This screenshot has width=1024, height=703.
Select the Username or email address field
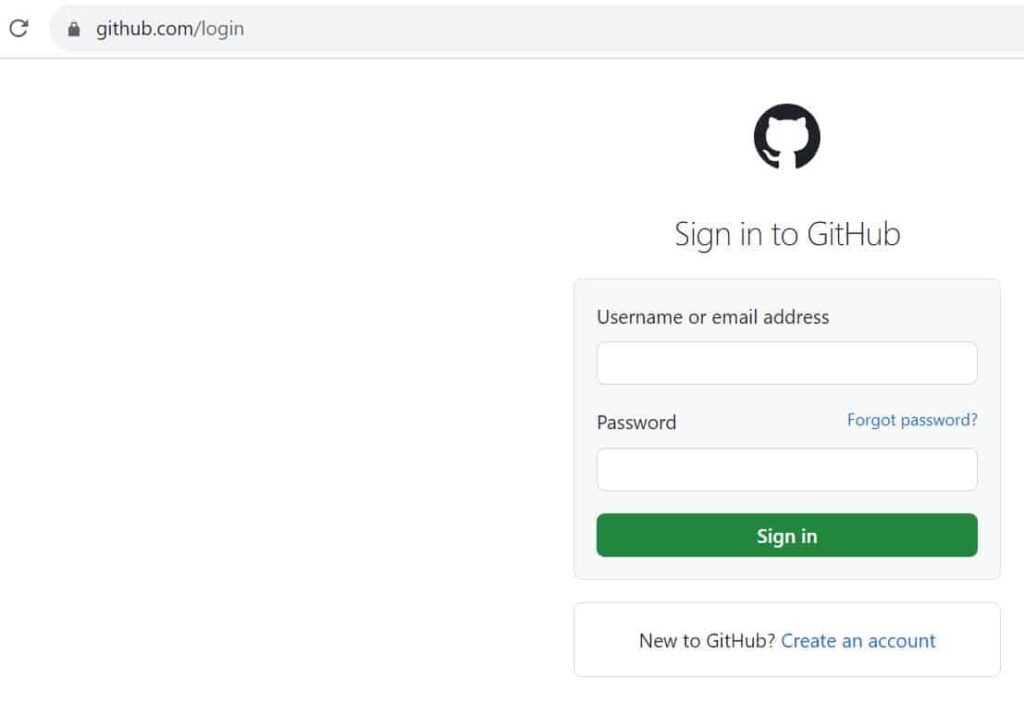786,362
